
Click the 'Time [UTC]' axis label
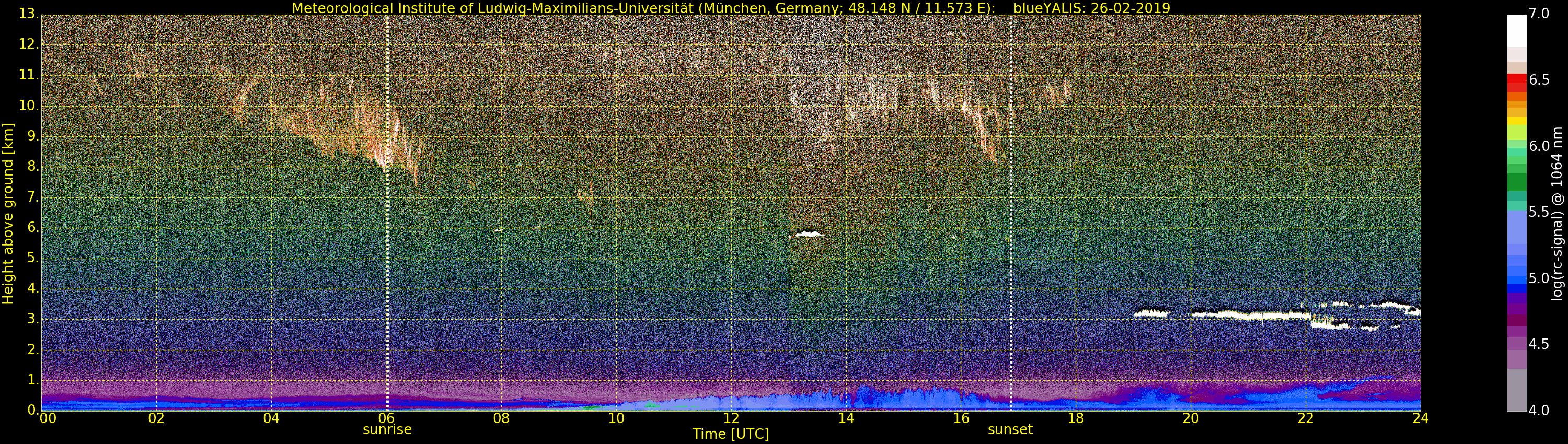[x=731, y=434]
